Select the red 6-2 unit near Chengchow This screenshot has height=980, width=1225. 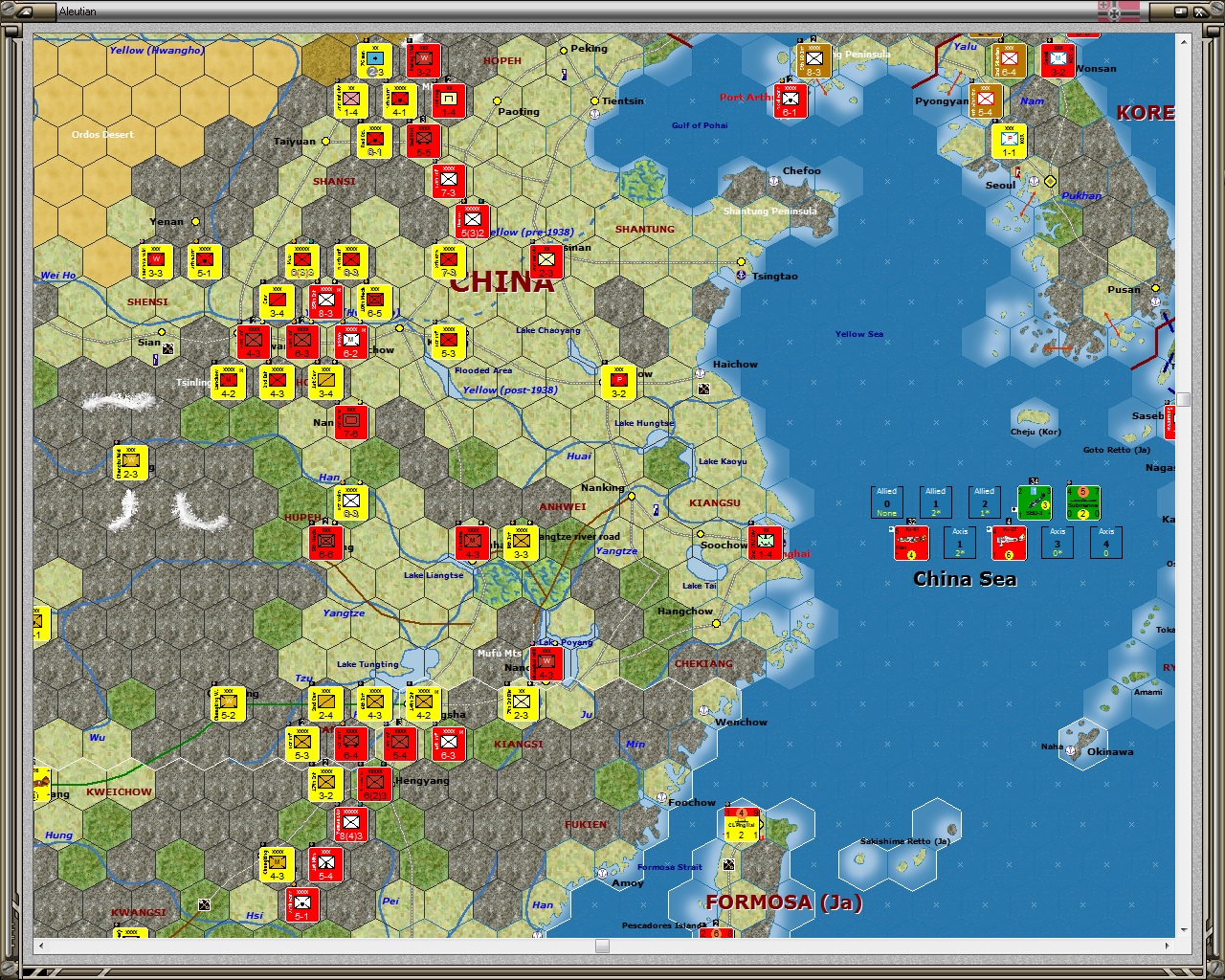click(351, 342)
